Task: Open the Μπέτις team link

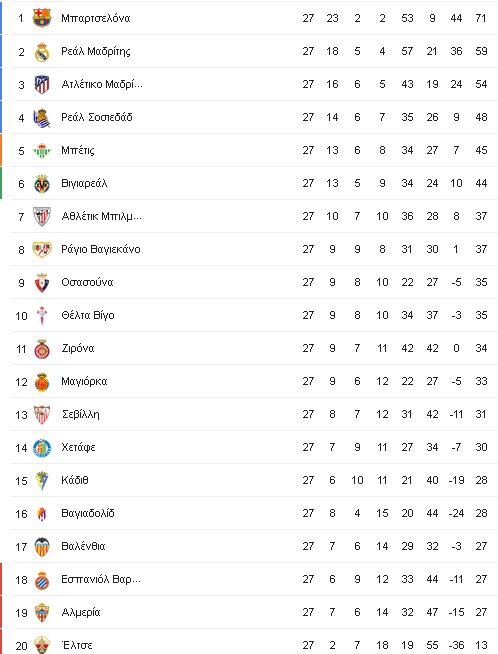Action: [x=78, y=151]
